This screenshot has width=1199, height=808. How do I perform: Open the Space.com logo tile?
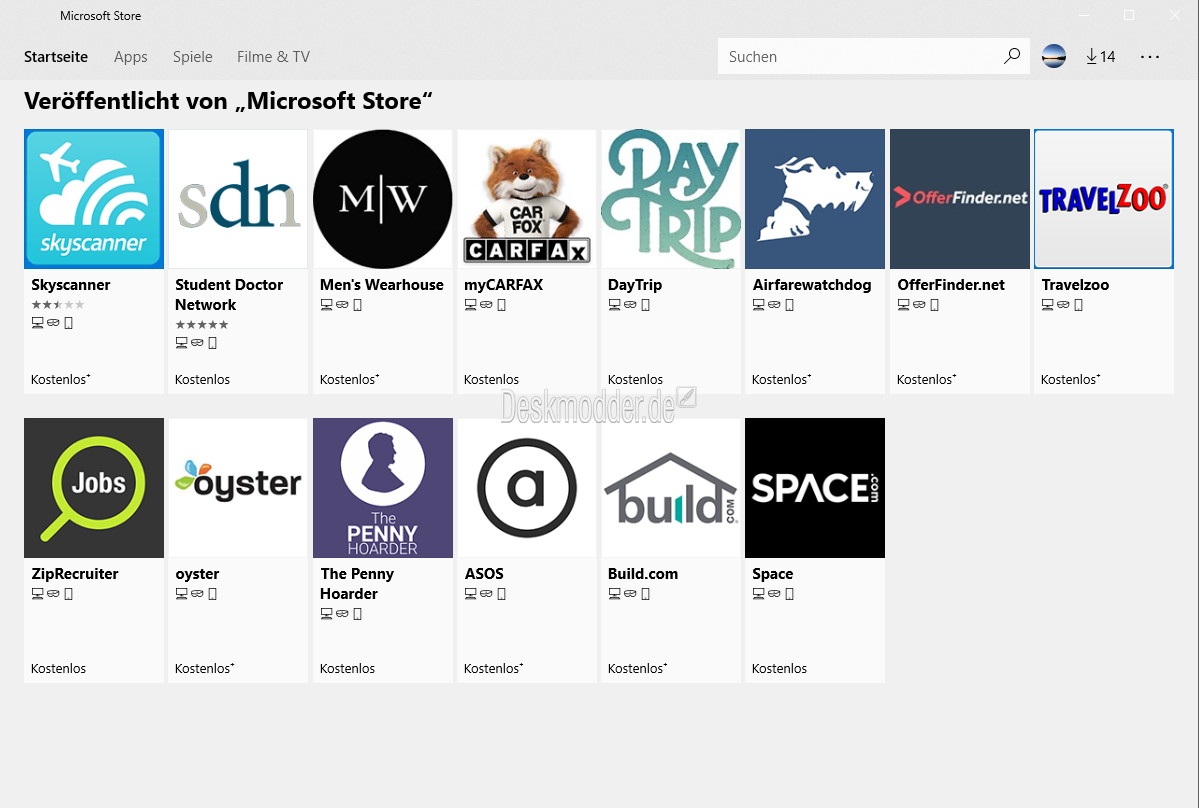click(815, 488)
